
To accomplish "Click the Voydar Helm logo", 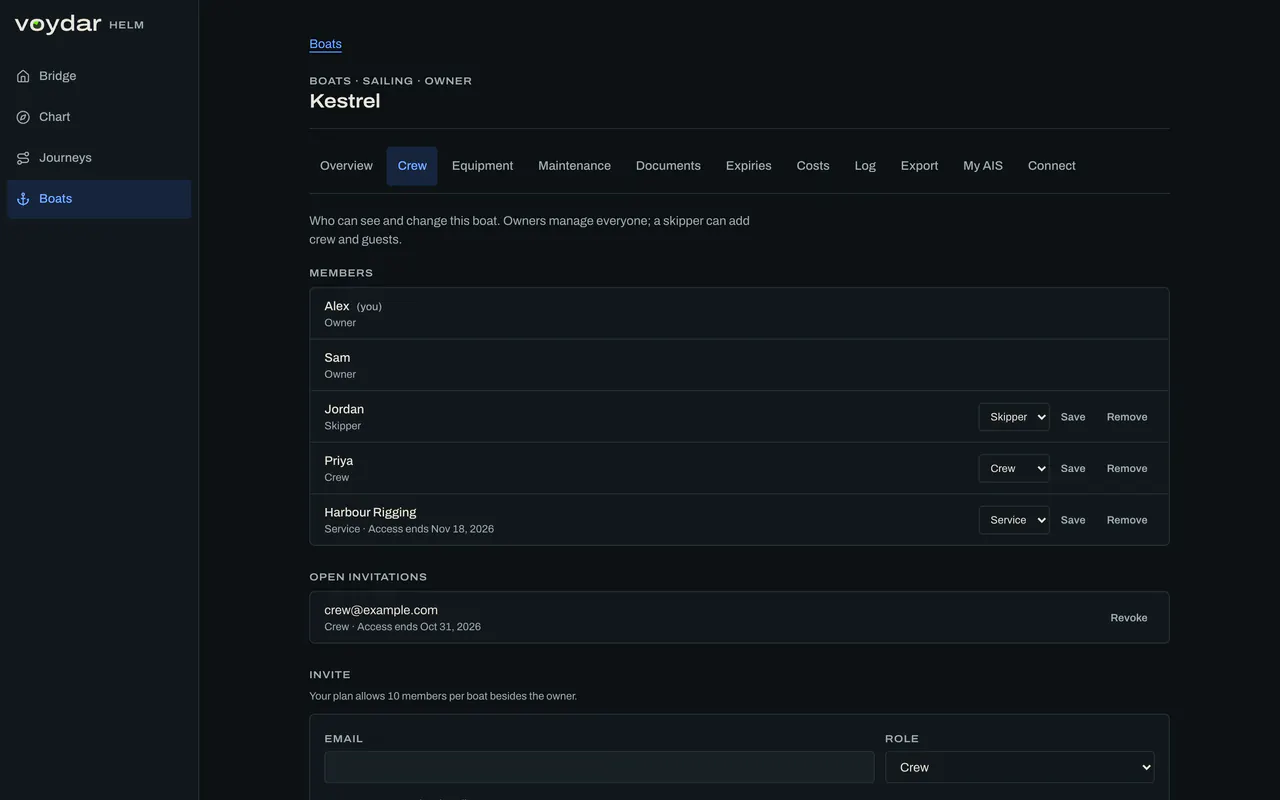I will pos(79,24).
